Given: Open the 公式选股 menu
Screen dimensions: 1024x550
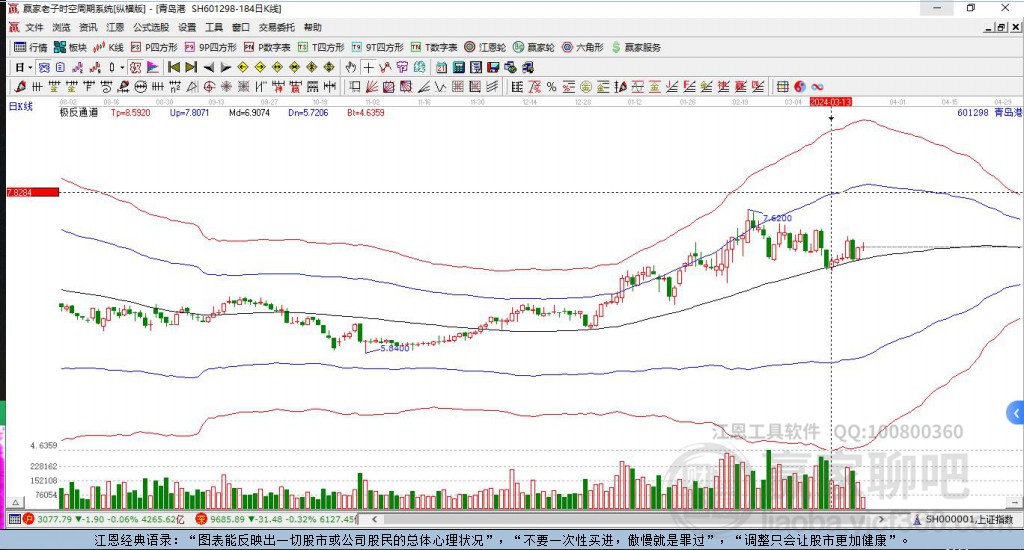Looking at the screenshot, I should click(x=151, y=27).
